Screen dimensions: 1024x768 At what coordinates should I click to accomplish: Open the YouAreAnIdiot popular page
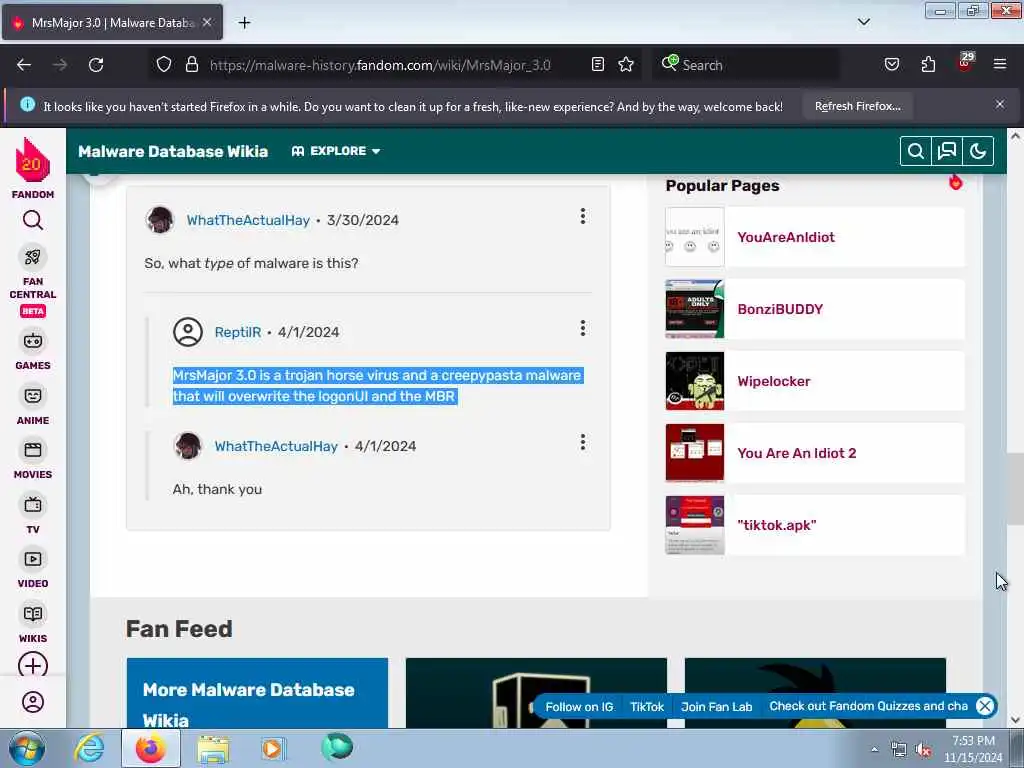(786, 237)
